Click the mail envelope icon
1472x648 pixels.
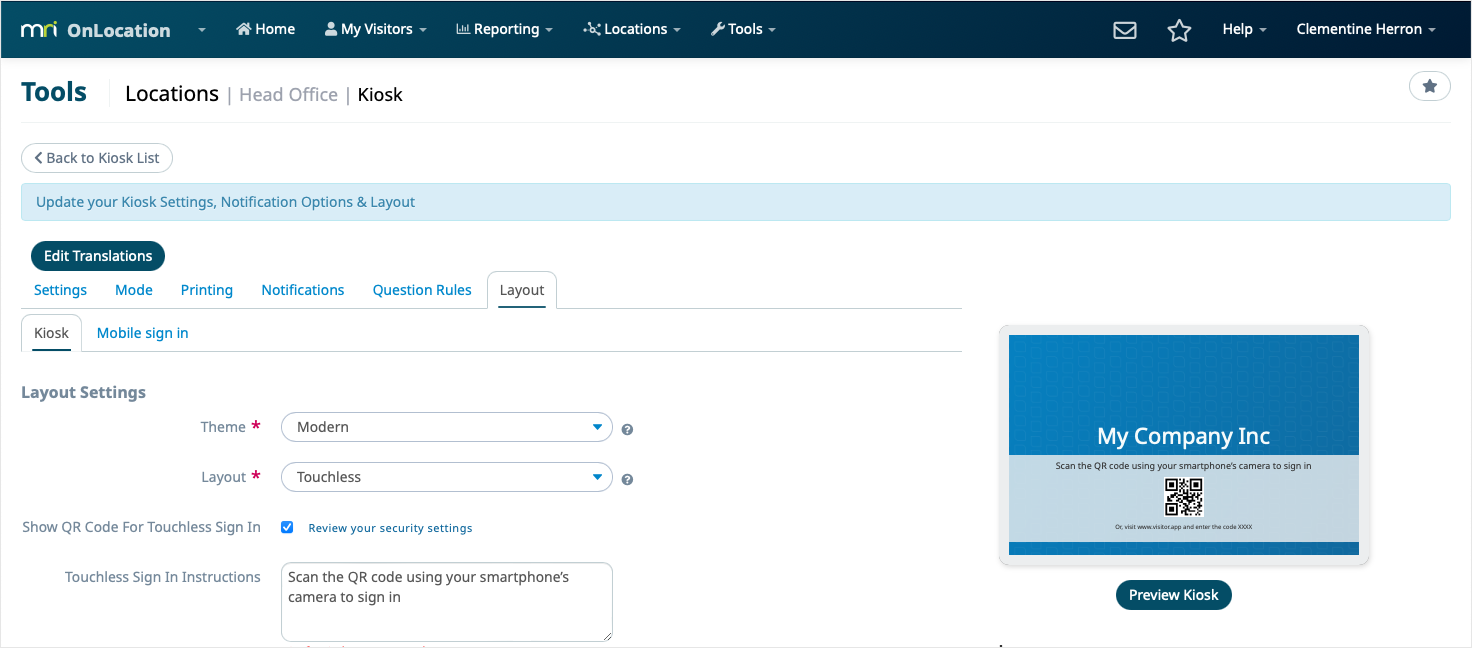coord(1125,30)
